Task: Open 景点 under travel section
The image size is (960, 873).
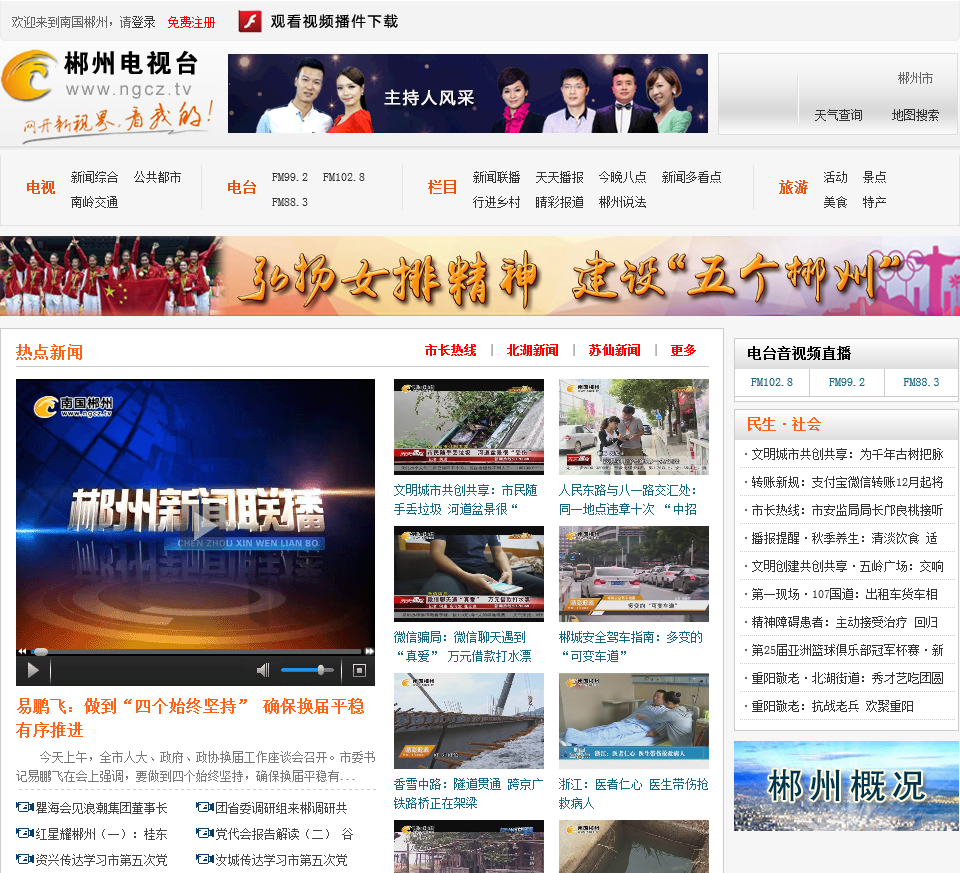Action: click(874, 178)
